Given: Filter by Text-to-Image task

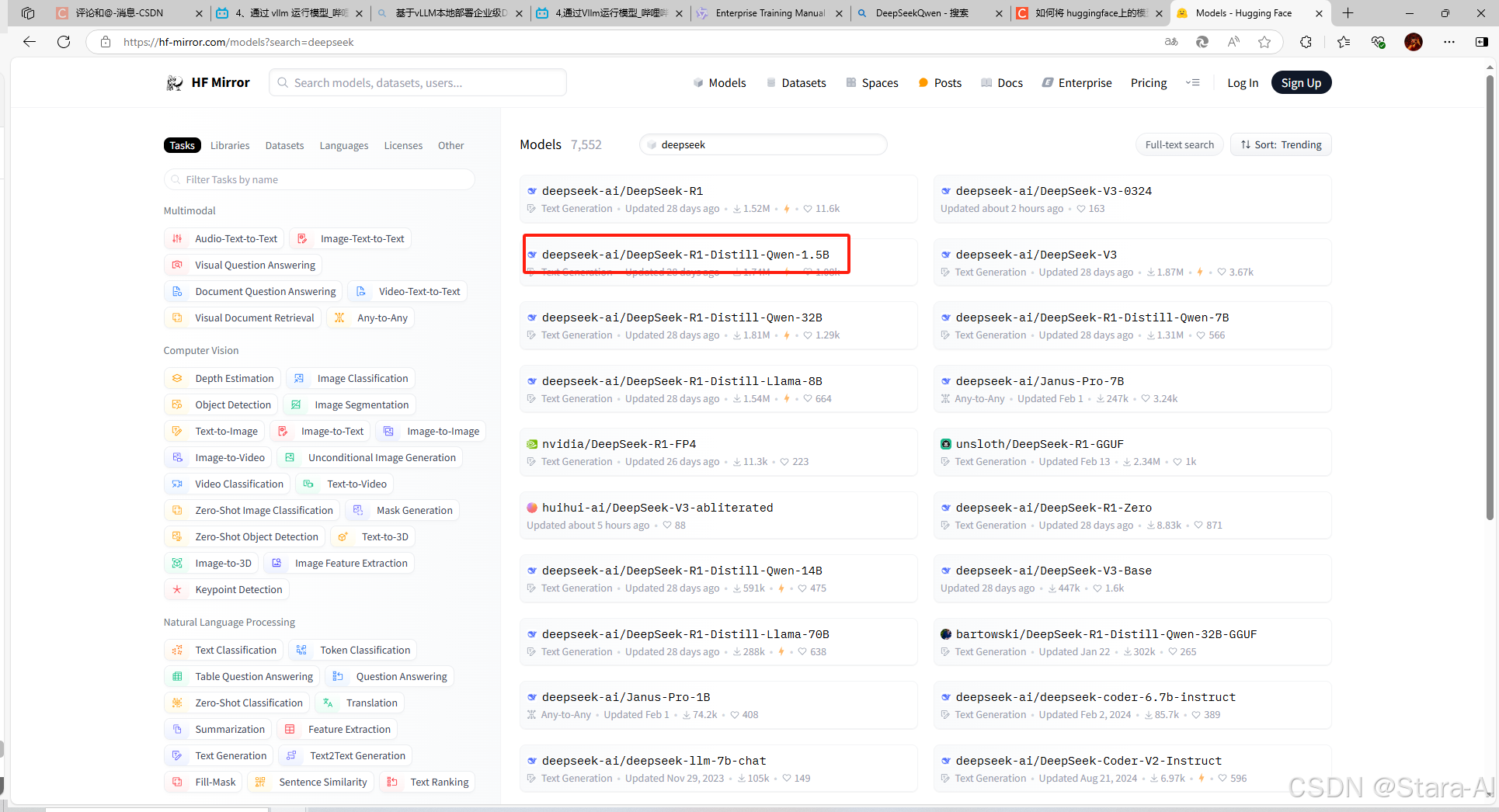Looking at the screenshot, I should tap(214, 431).
